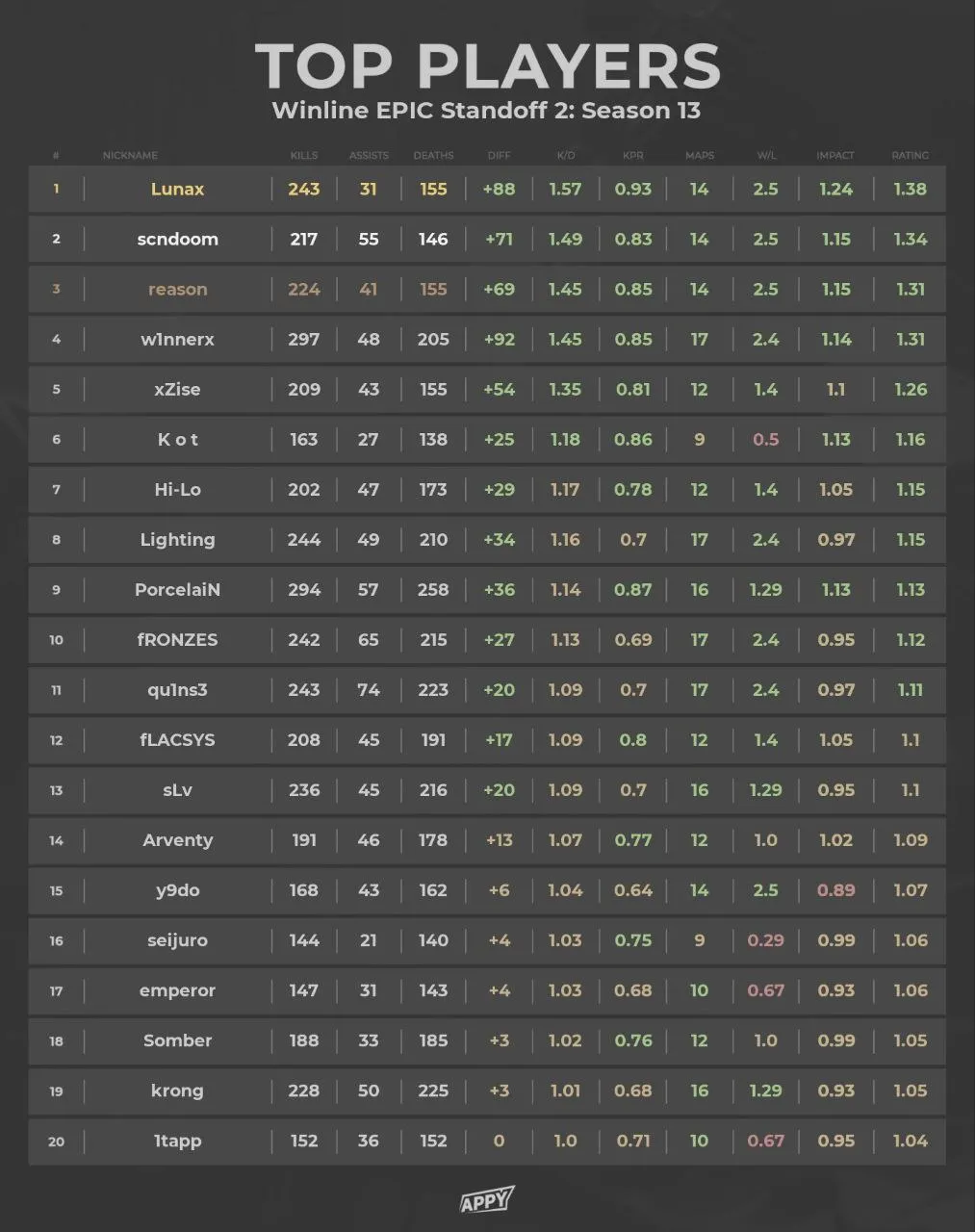975x1232 pixels.
Task: Select the nickname y9do
Action: pyautogui.click(x=177, y=890)
